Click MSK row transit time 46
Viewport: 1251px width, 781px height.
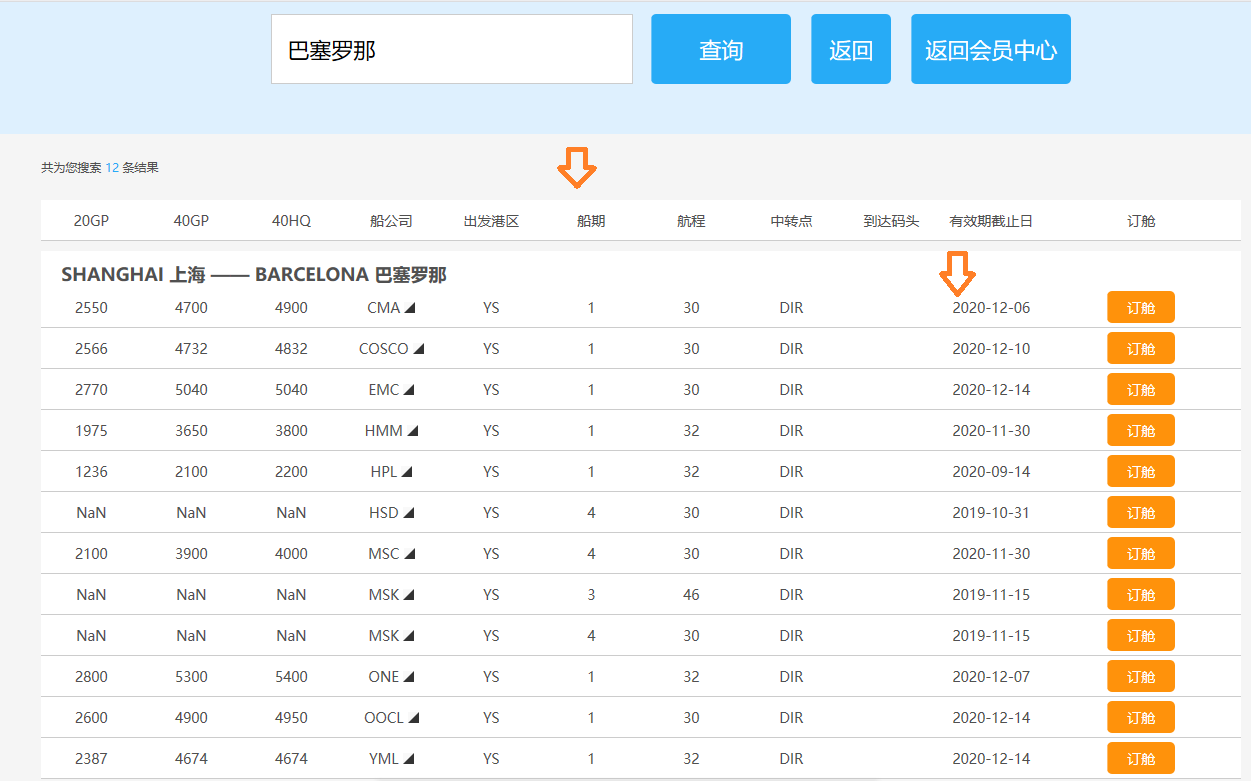(691, 595)
